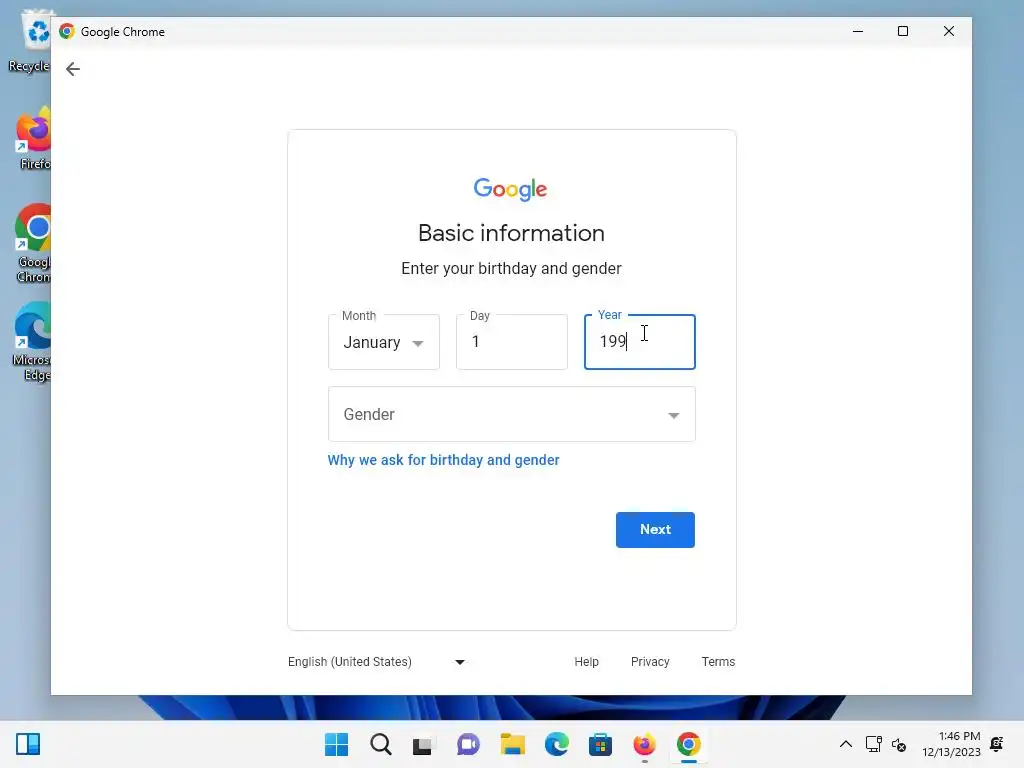Close the Google Chrome window
The width and height of the screenshot is (1024, 768).
tap(949, 31)
